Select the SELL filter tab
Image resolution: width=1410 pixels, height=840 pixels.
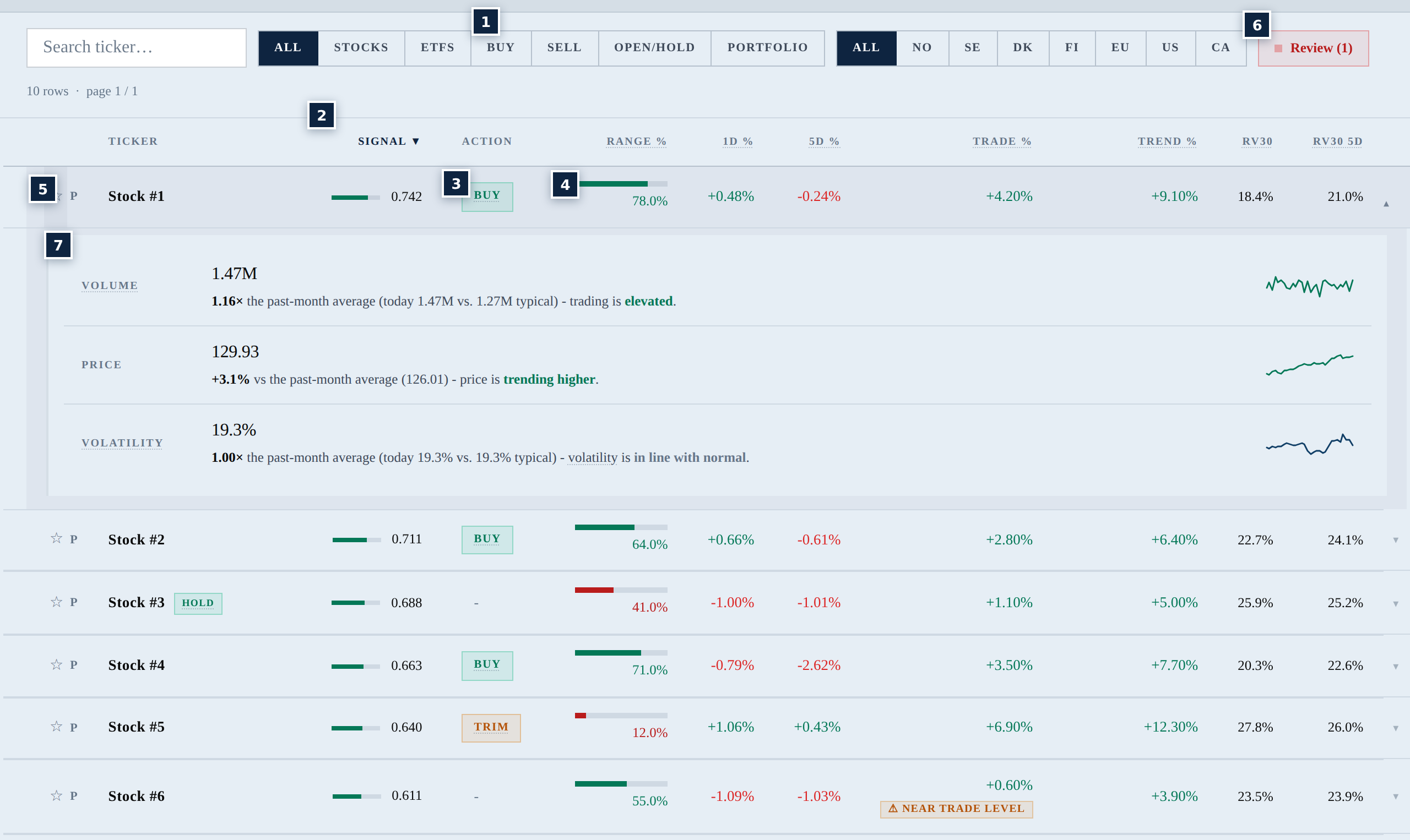click(x=565, y=48)
